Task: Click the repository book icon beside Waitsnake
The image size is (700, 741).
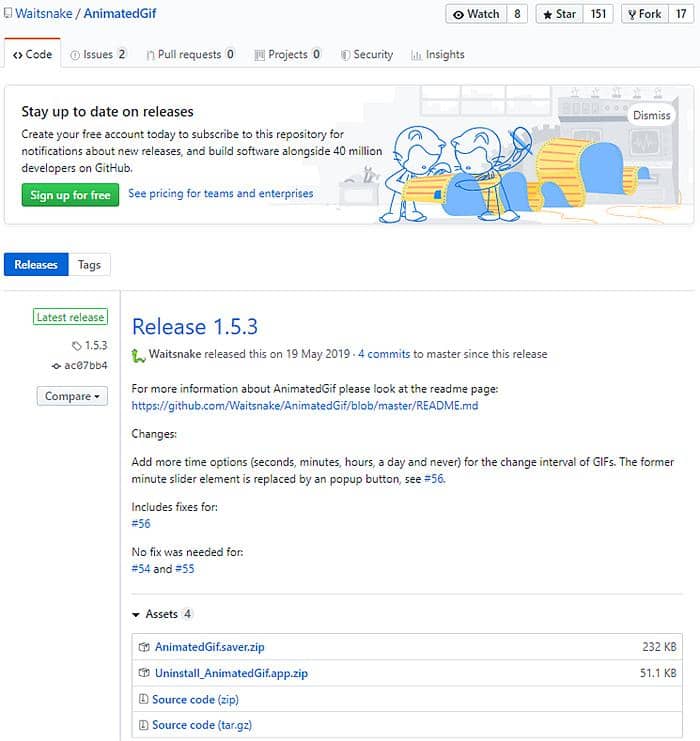Action: click(x=8, y=13)
